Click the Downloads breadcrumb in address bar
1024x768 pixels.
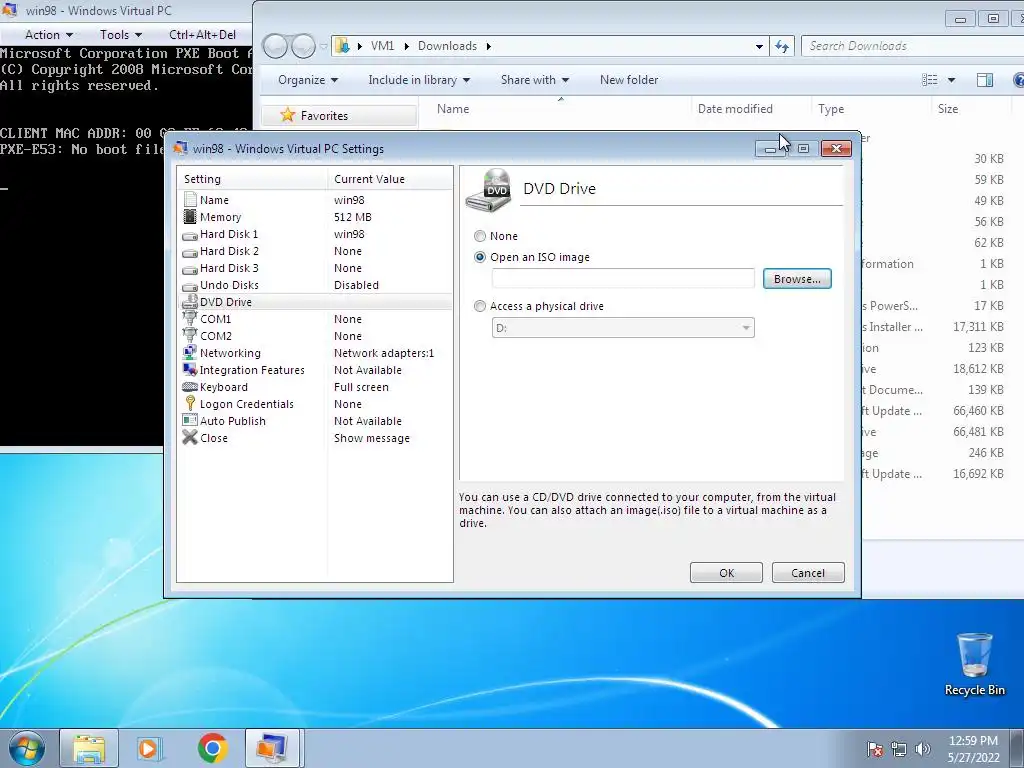point(447,46)
